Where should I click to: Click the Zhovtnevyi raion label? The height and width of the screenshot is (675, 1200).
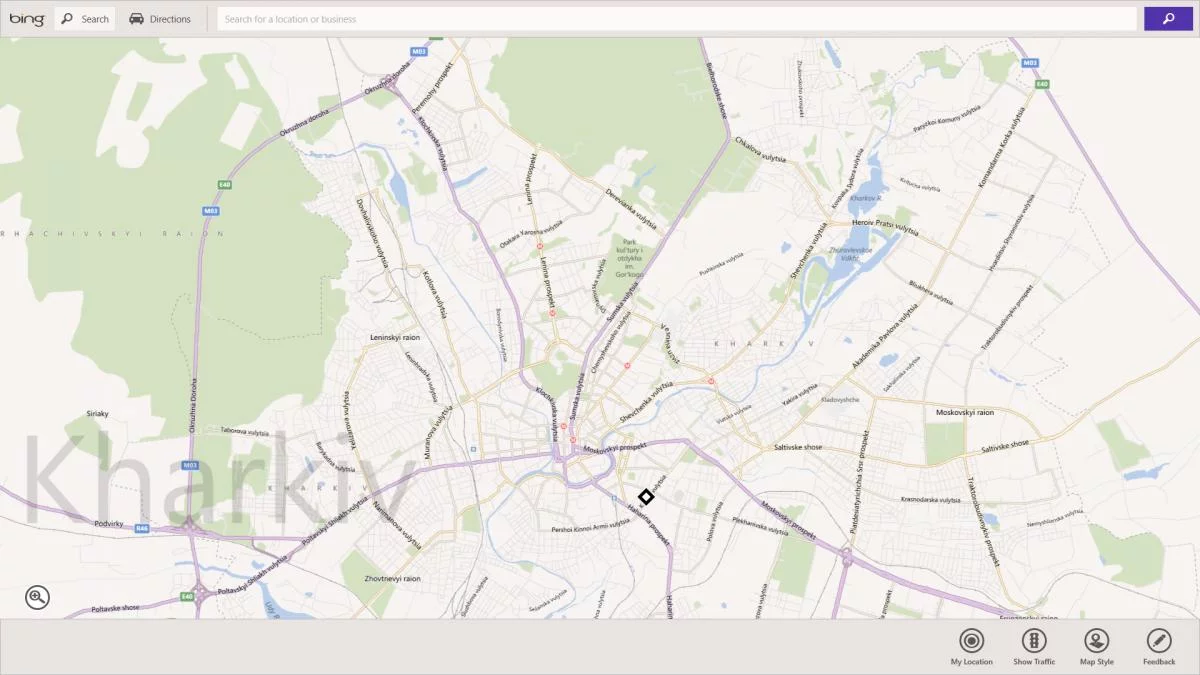[x=393, y=578]
